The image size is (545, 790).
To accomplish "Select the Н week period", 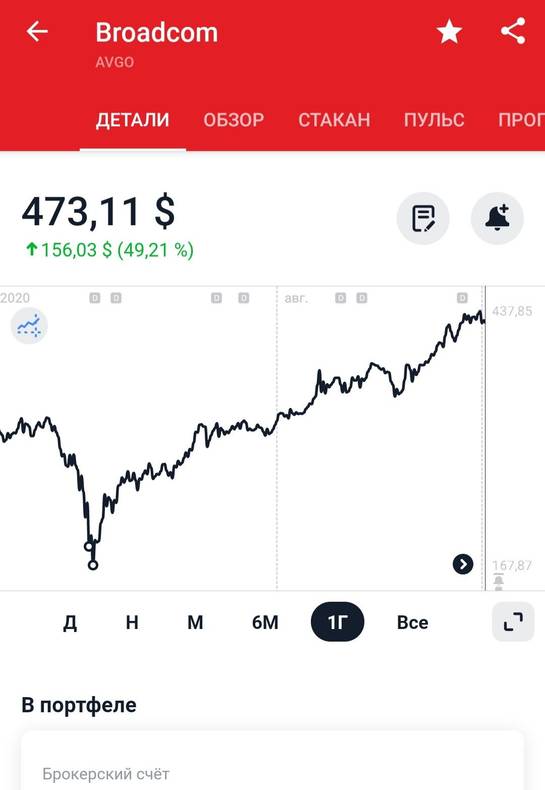I will [132, 623].
